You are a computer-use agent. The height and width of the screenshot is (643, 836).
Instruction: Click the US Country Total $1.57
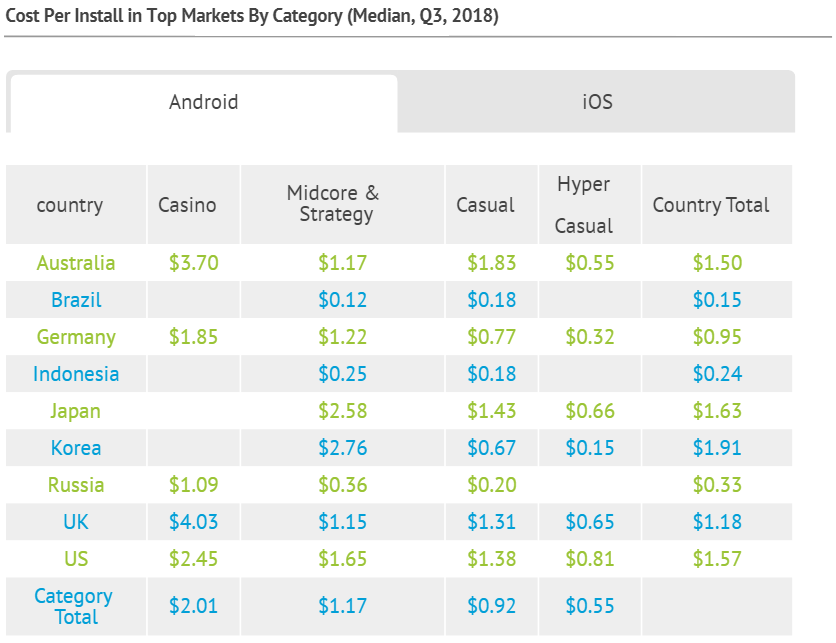pyautogui.click(x=717, y=559)
